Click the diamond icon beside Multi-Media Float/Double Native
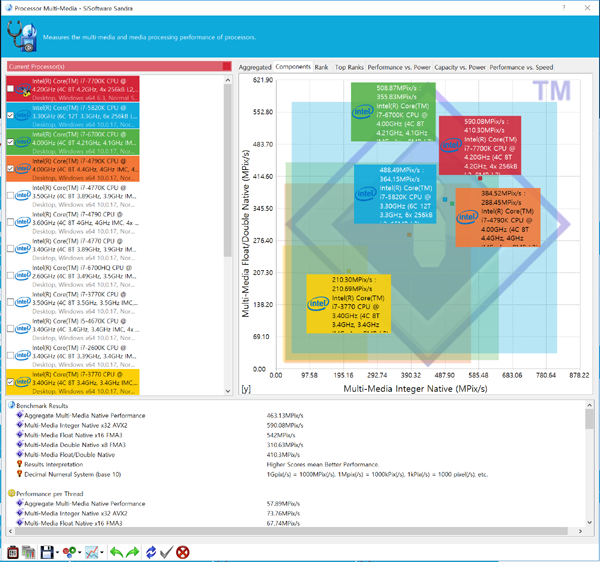The image size is (600, 562). click(x=20, y=454)
